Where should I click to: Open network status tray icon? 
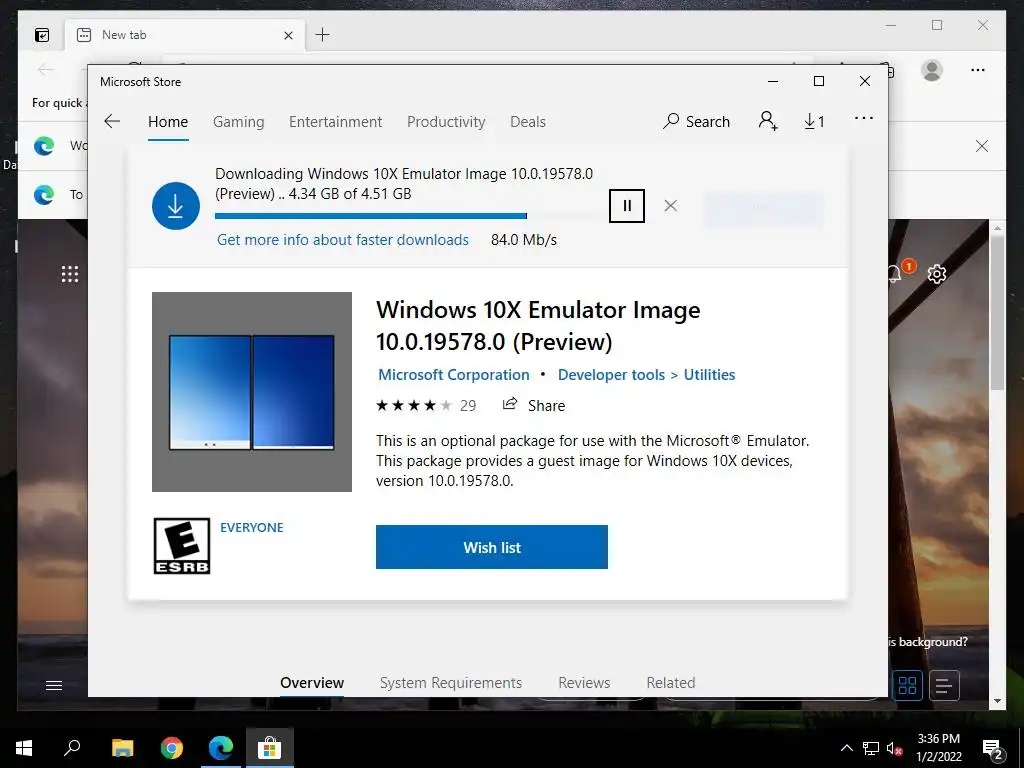[x=871, y=748]
